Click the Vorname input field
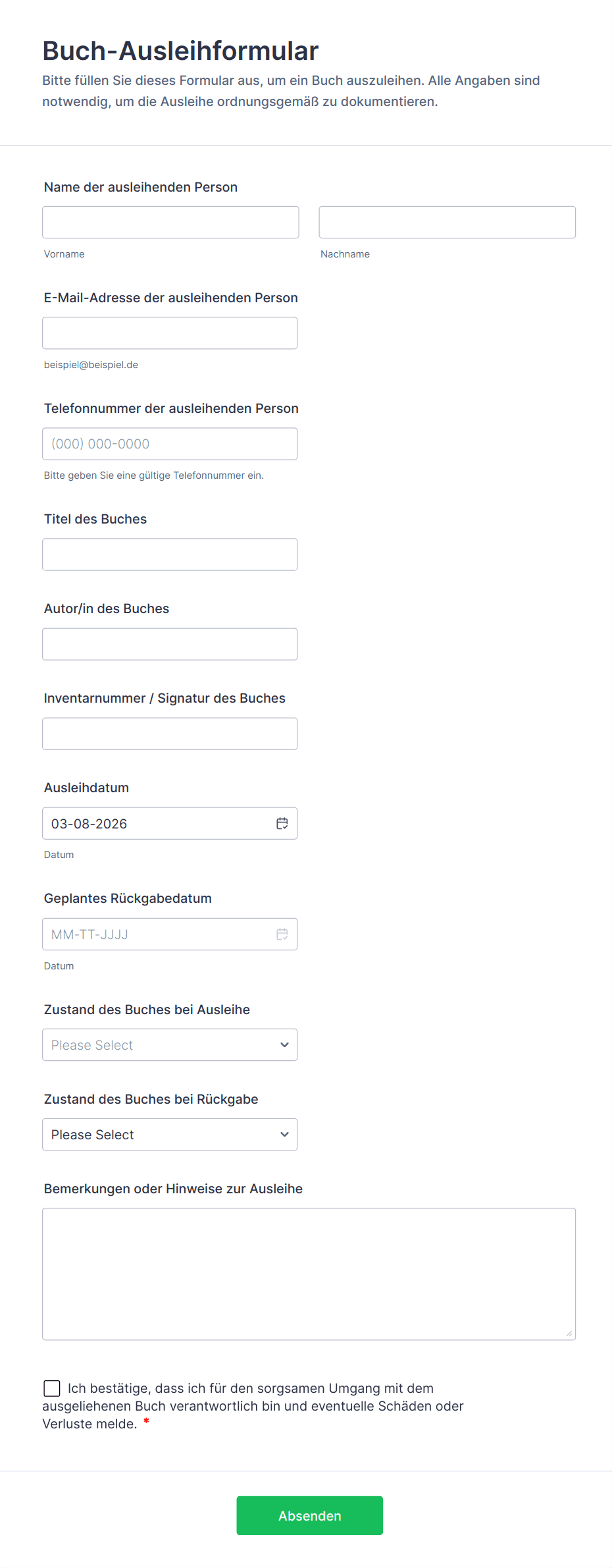This screenshot has height=1568, width=612. pyautogui.click(x=170, y=223)
